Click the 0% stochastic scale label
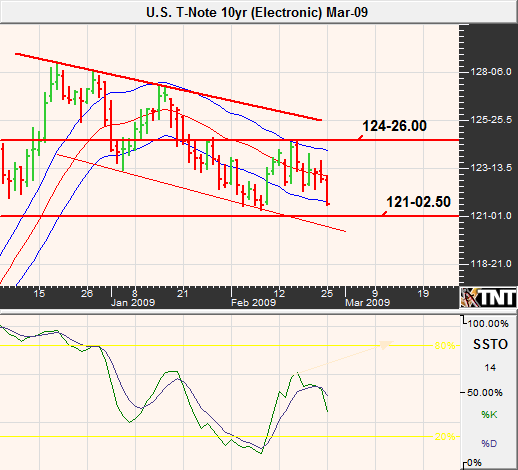 (x=474, y=463)
